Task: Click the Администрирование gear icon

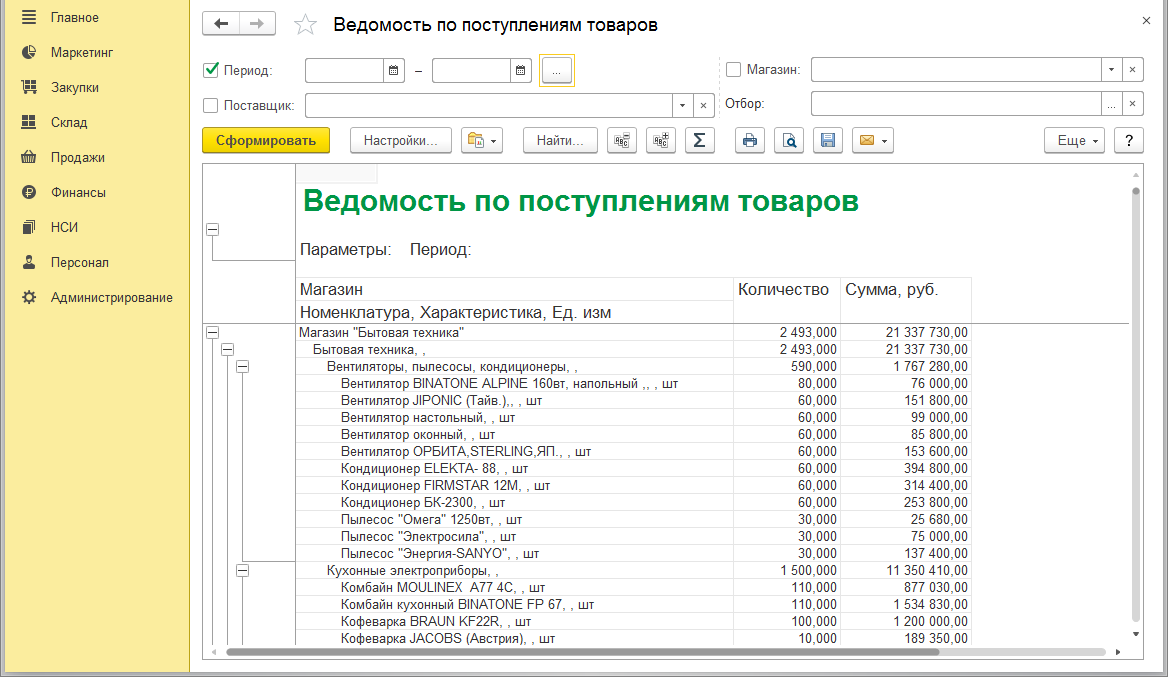Action: coord(28,297)
